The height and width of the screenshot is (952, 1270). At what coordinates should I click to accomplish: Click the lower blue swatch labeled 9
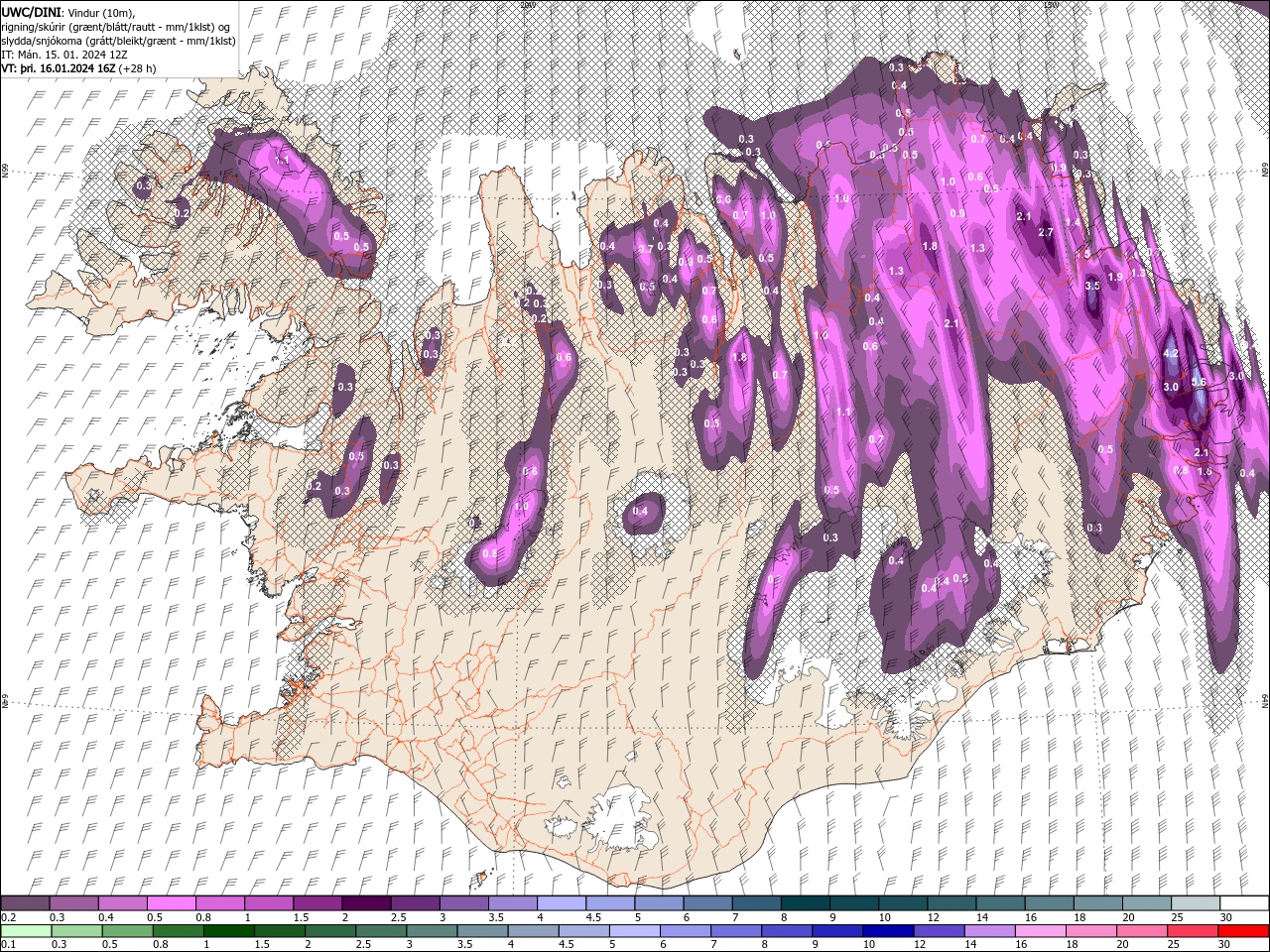click(x=837, y=931)
